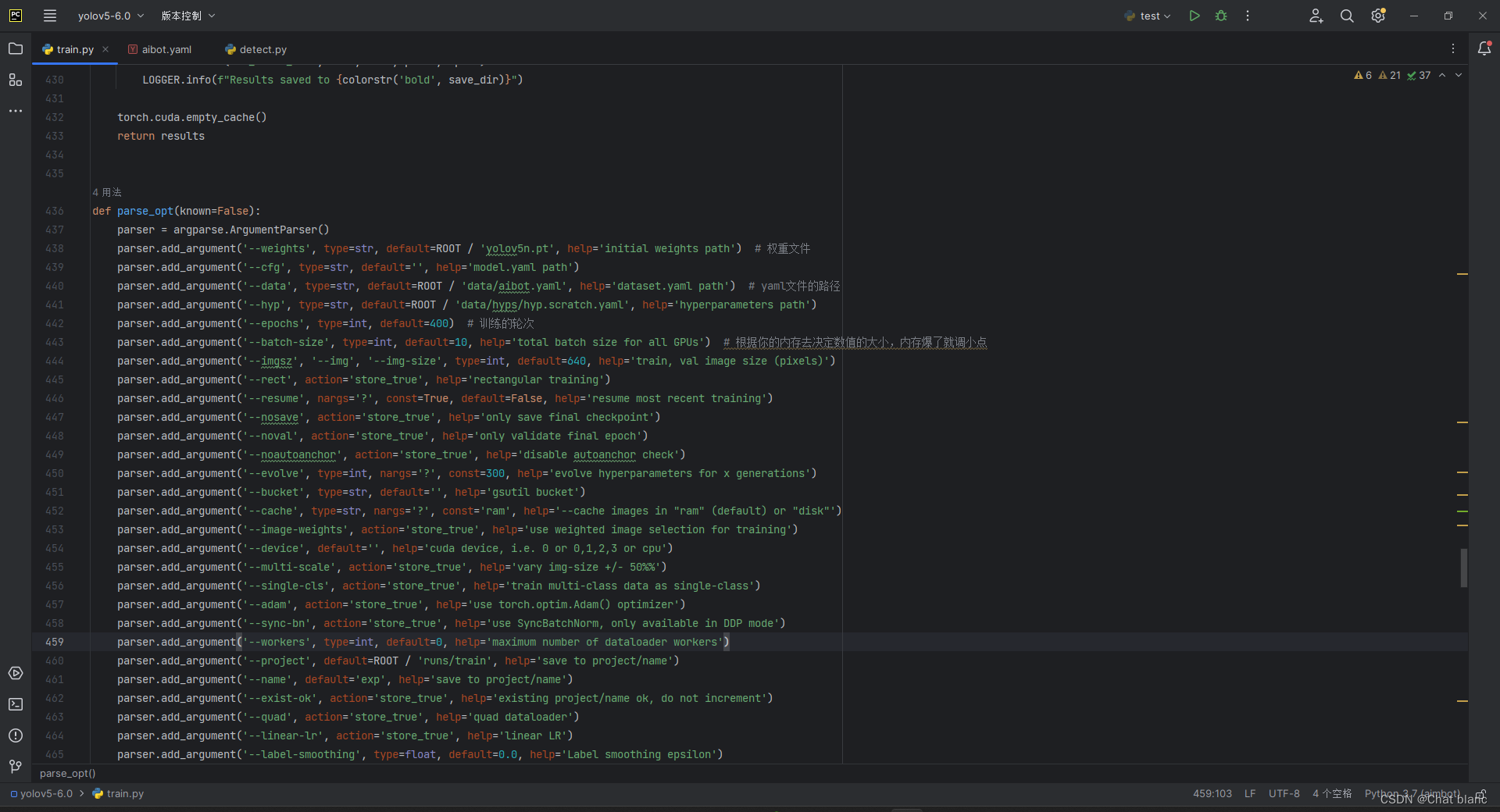The height and width of the screenshot is (812, 1500).
Task: Open editor tab options menu
Action: click(1453, 48)
